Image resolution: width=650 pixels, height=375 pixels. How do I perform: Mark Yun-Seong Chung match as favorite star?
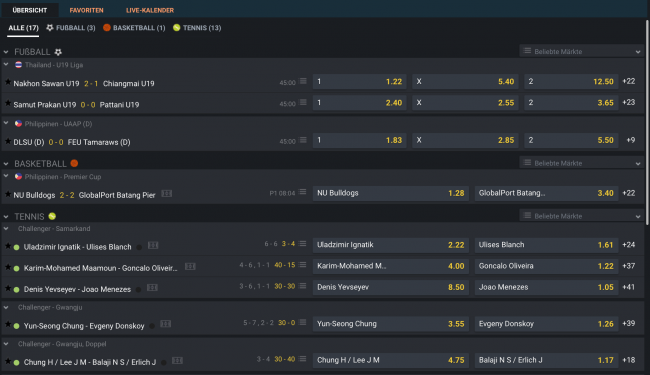(x=7, y=324)
